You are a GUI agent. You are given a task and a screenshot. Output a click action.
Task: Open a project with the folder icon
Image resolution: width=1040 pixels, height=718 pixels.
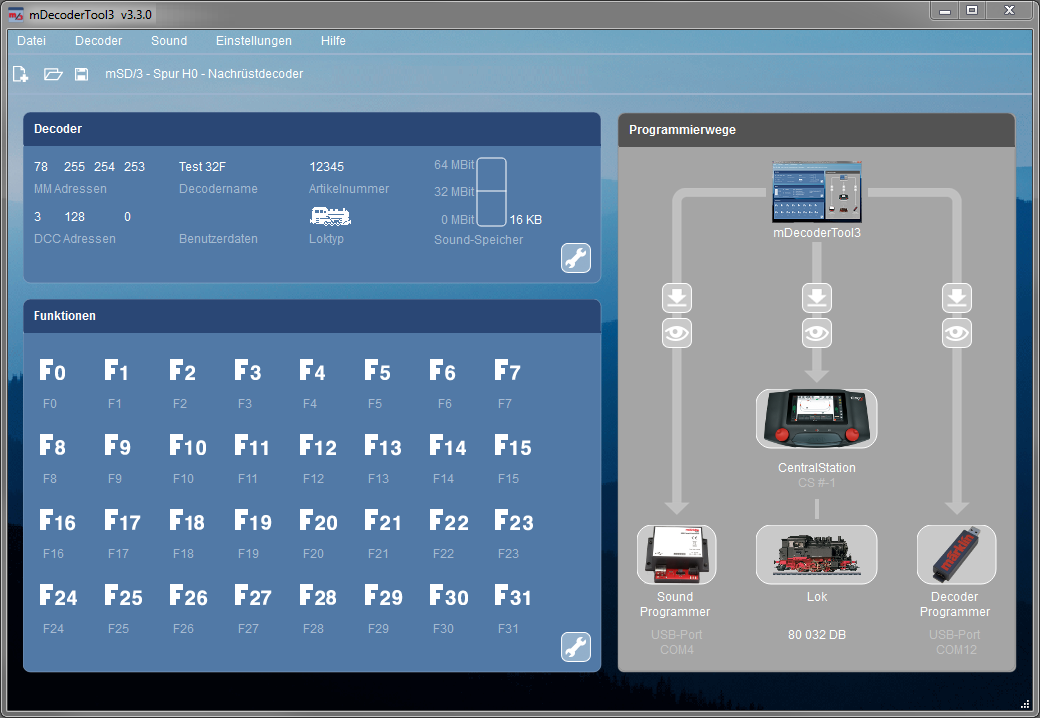point(53,74)
